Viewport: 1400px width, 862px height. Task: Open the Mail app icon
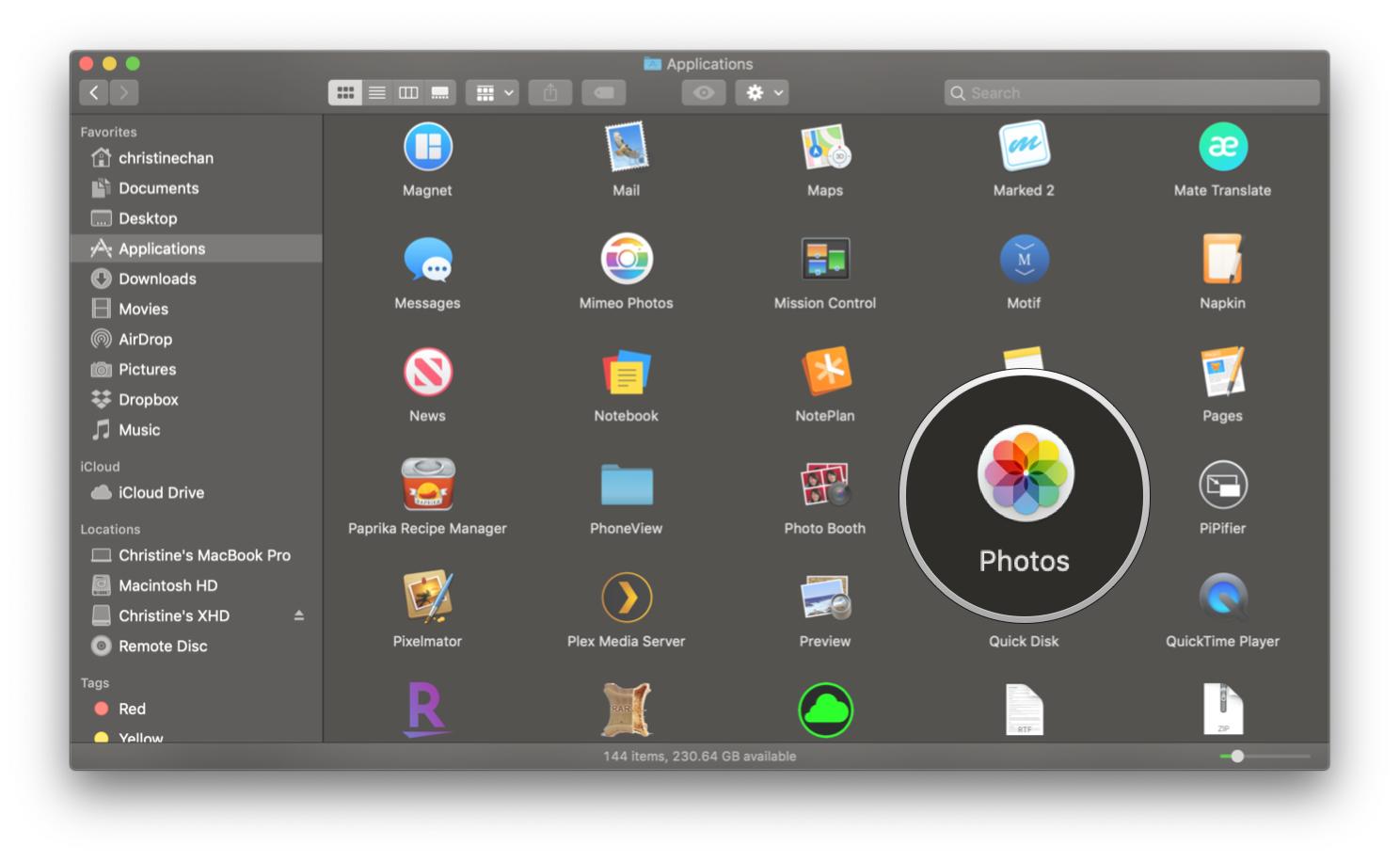[x=627, y=147]
